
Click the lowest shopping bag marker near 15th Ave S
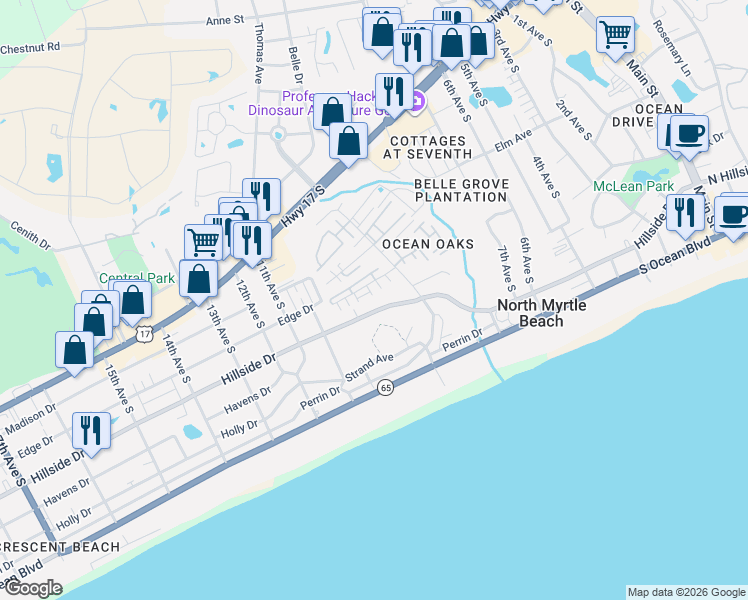tap(75, 354)
